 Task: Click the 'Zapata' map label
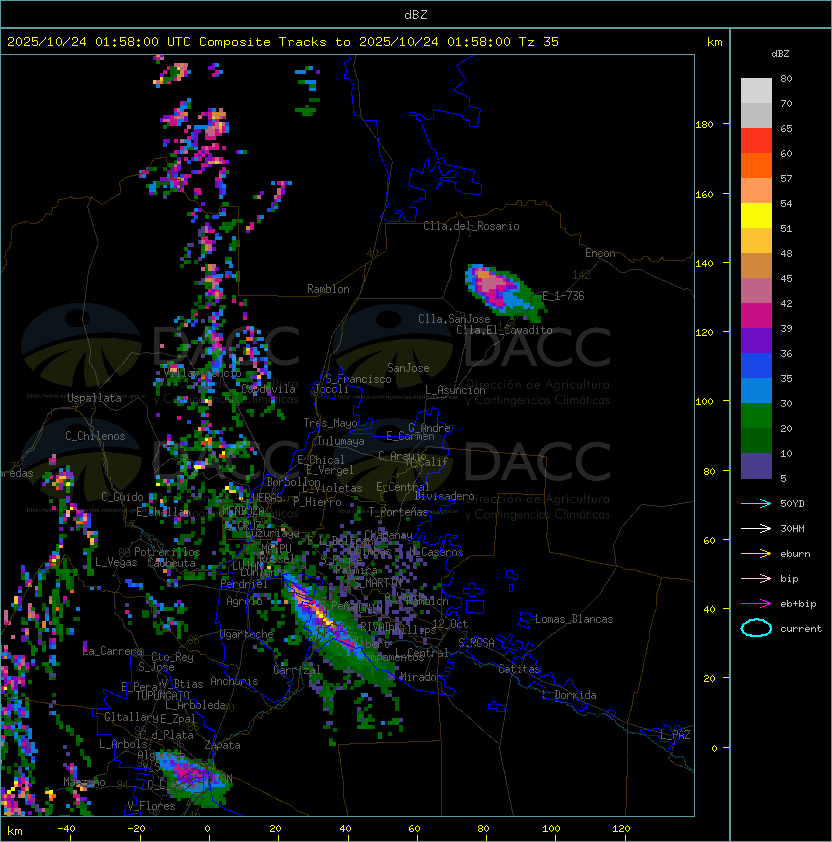click(x=222, y=745)
